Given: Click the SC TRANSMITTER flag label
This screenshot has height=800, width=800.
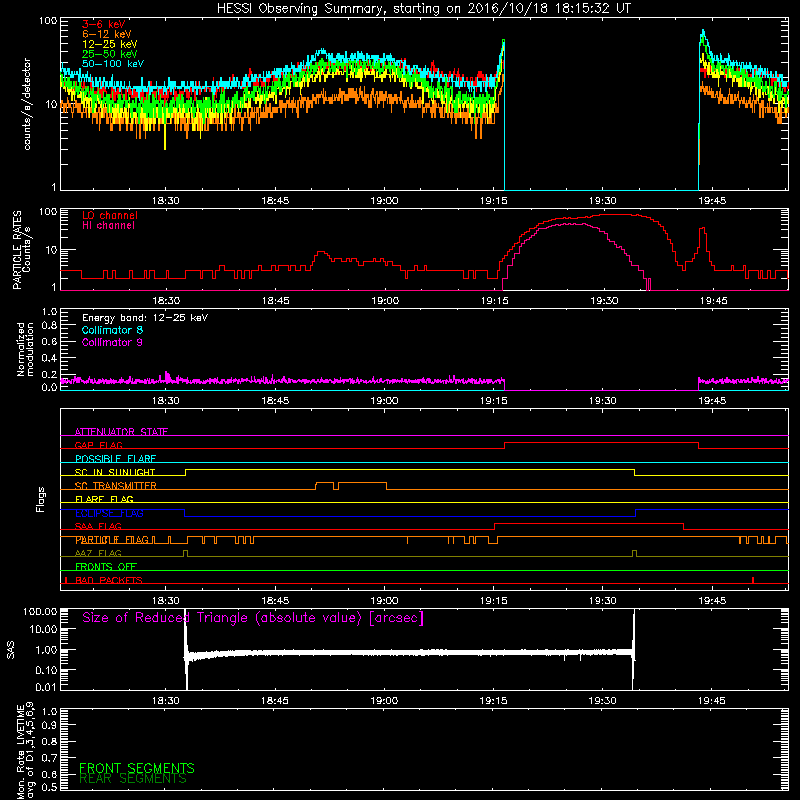Looking at the screenshot, I should pyautogui.click(x=115, y=486).
